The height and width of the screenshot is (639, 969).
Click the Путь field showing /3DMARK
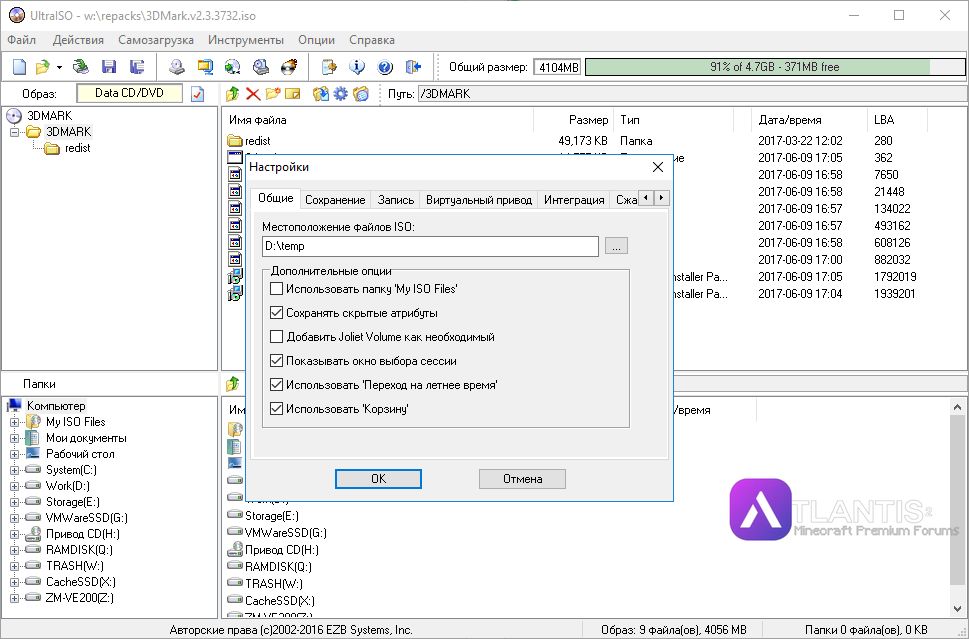pyautogui.click(x=692, y=94)
